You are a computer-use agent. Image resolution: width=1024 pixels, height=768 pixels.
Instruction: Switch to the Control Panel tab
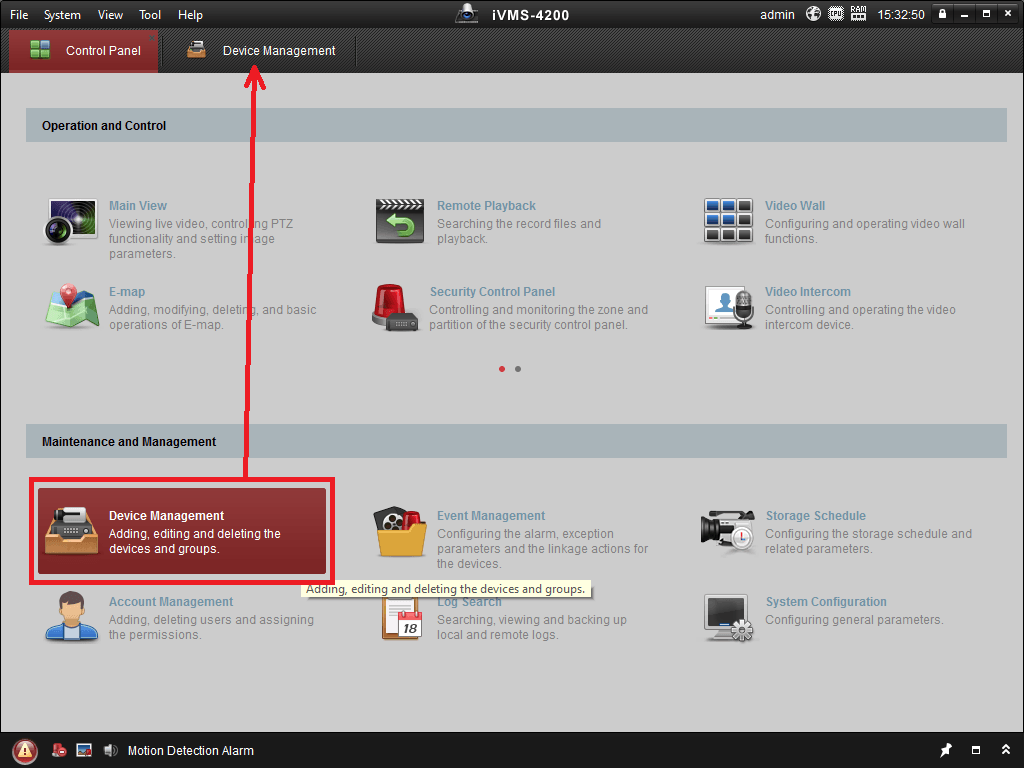(x=84, y=51)
